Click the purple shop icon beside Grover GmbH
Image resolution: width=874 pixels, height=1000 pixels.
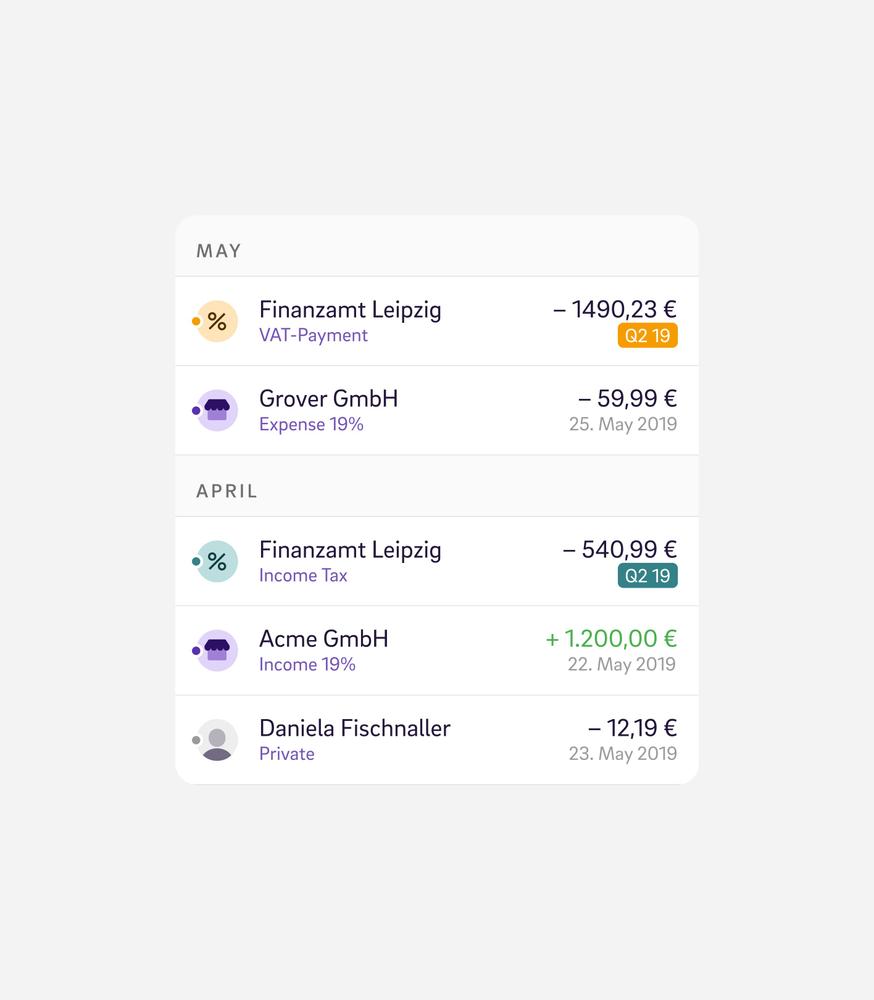217,411
